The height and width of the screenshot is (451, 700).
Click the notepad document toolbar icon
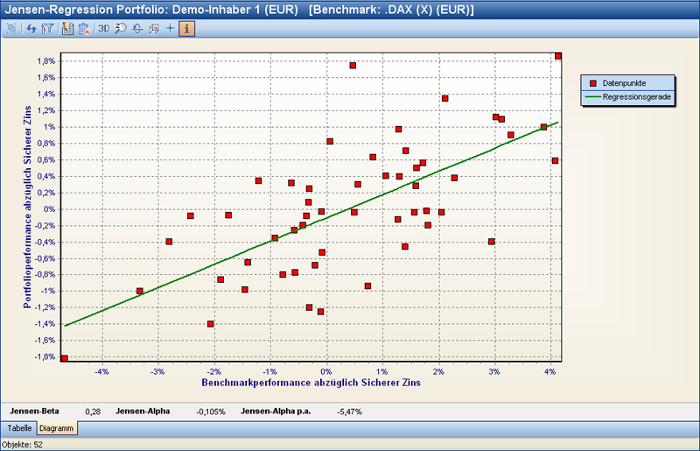[67, 28]
